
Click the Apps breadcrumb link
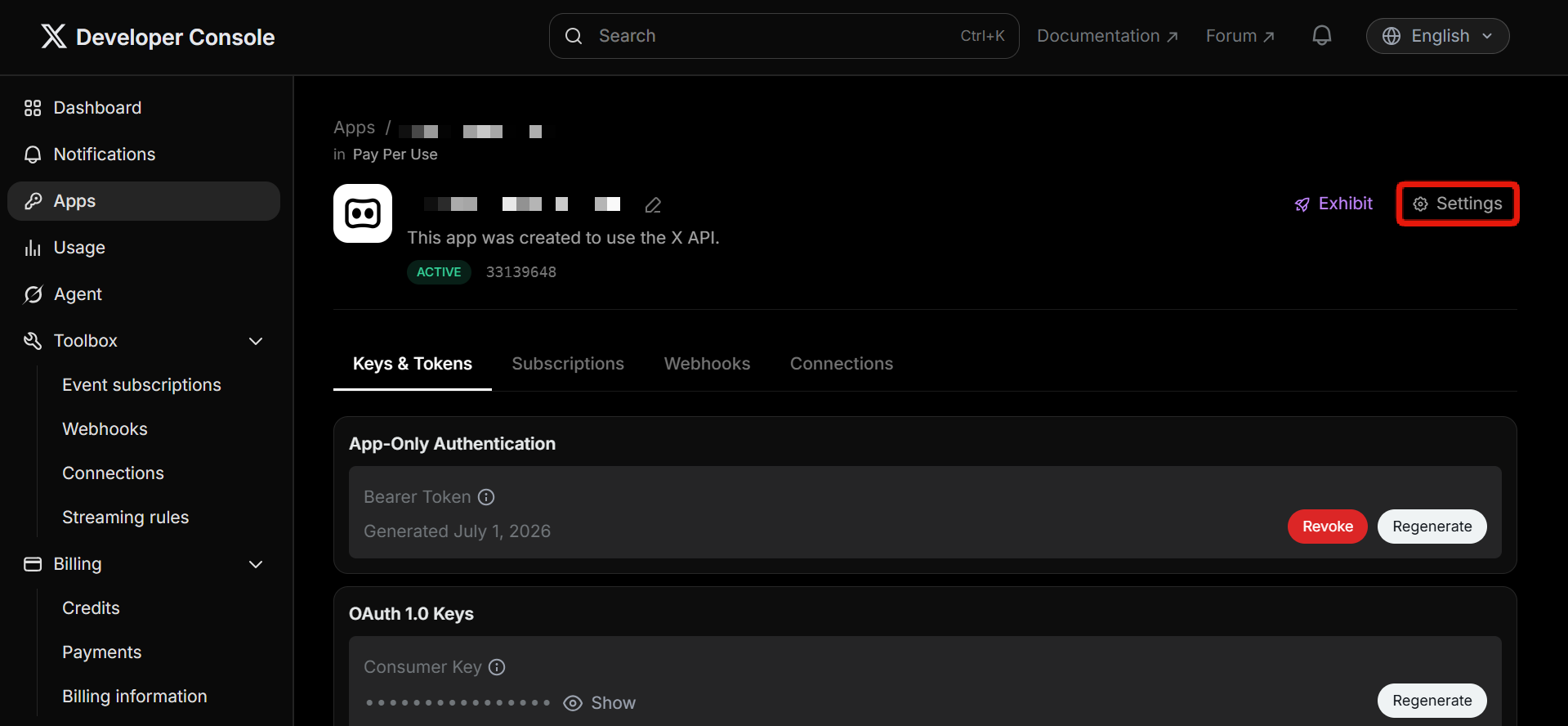click(x=354, y=128)
